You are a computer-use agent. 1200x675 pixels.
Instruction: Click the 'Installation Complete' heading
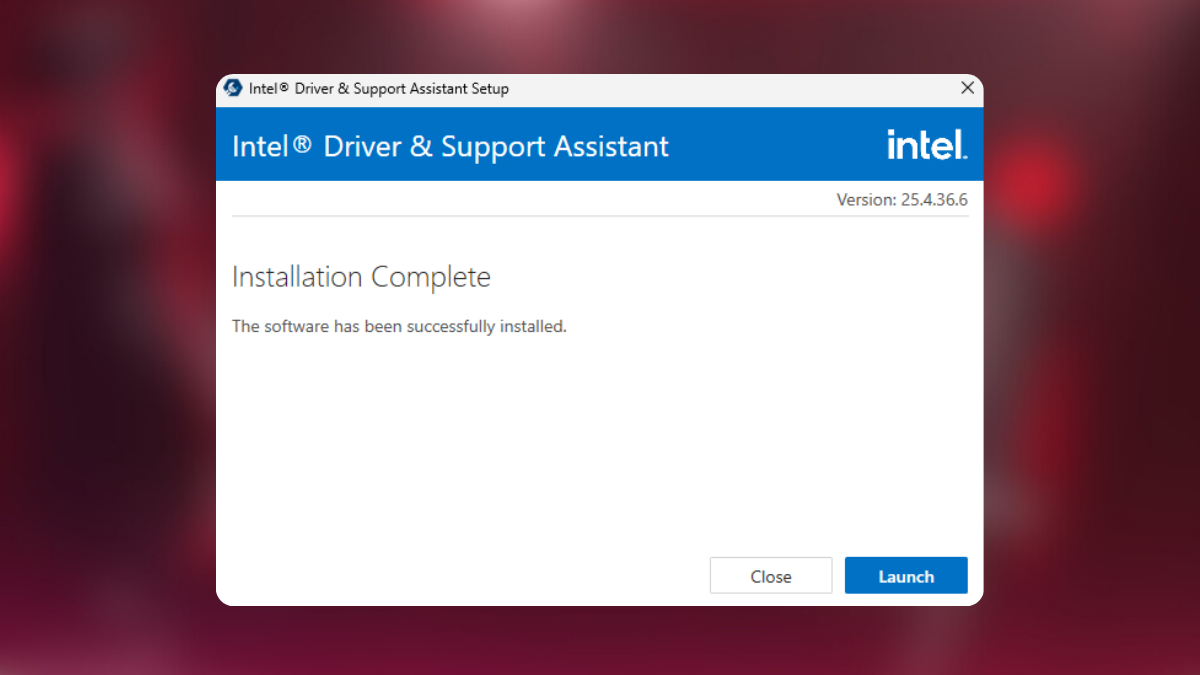coord(361,277)
